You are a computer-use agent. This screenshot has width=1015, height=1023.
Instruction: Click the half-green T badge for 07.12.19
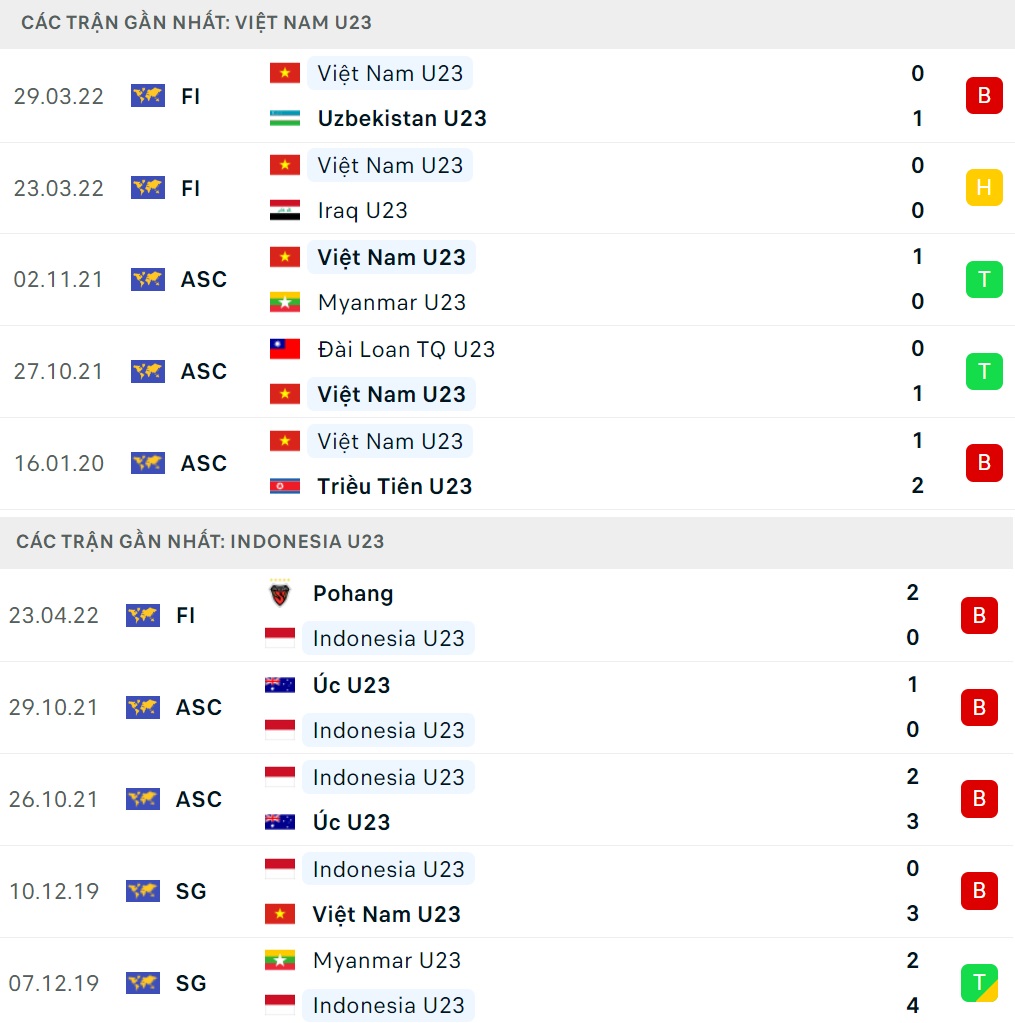point(979,983)
